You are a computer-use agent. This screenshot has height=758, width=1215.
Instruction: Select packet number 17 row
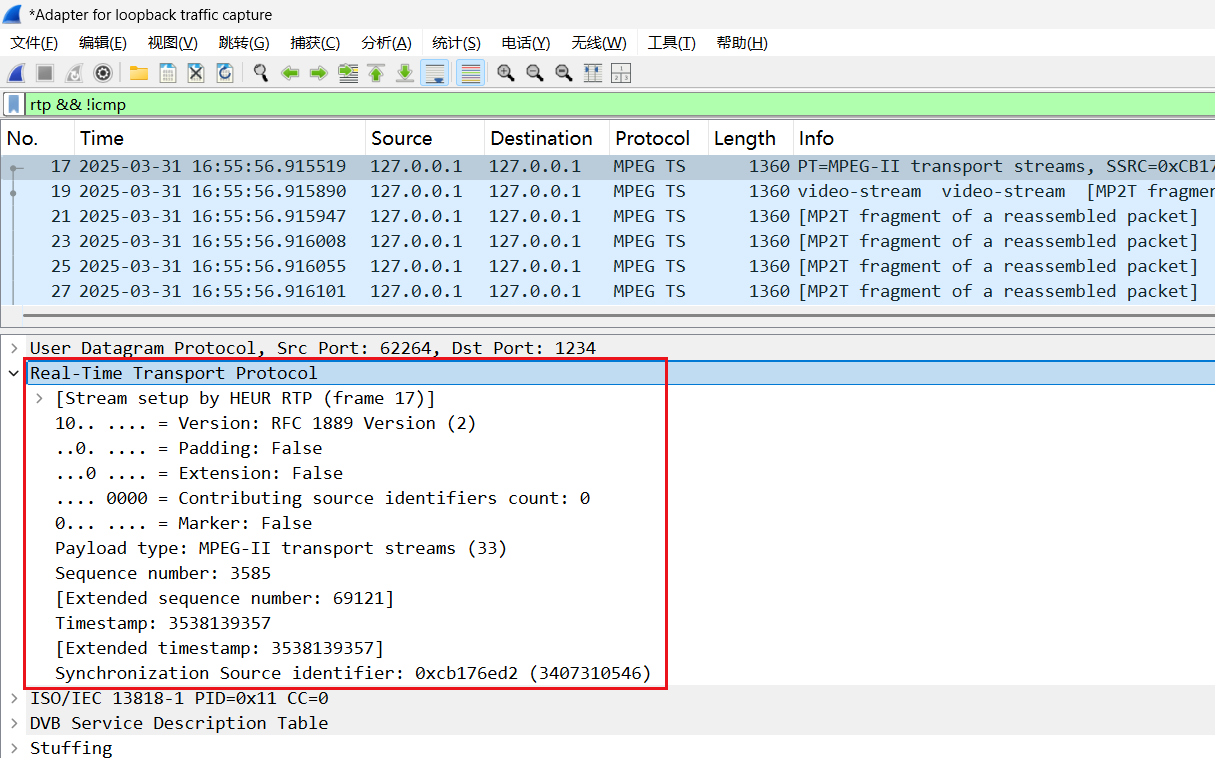coord(608,166)
